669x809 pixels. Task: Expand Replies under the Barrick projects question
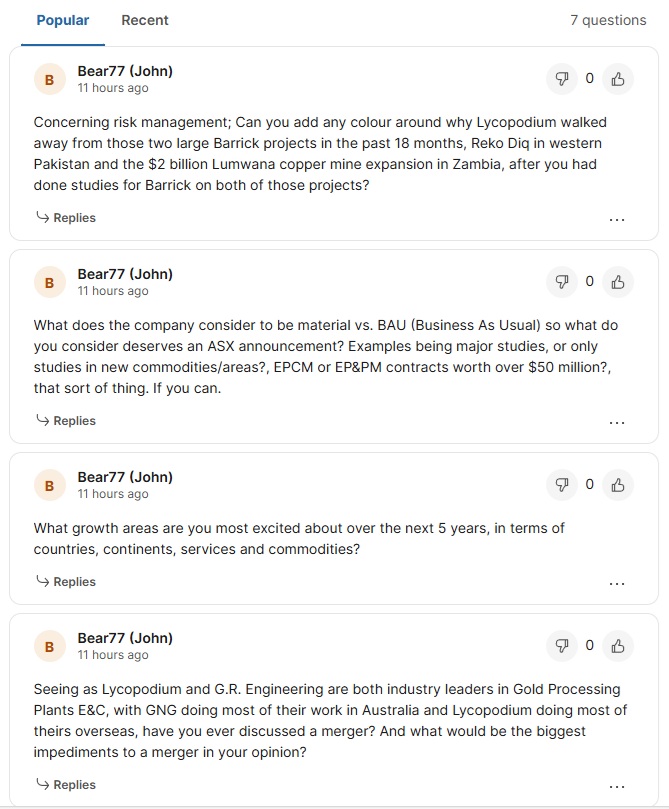coord(66,218)
